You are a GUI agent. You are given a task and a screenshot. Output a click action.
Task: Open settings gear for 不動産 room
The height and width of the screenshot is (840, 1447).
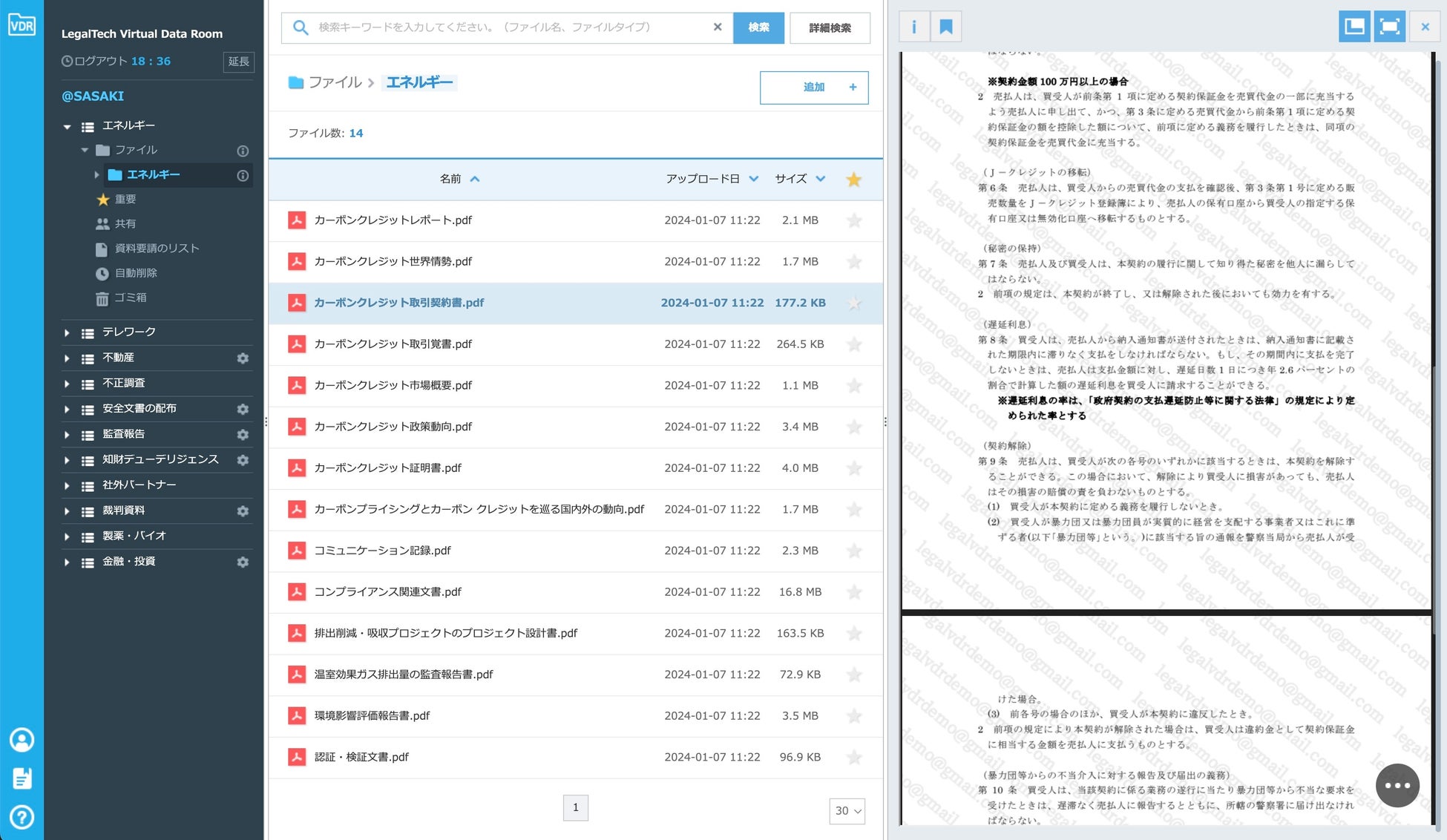[243, 358]
